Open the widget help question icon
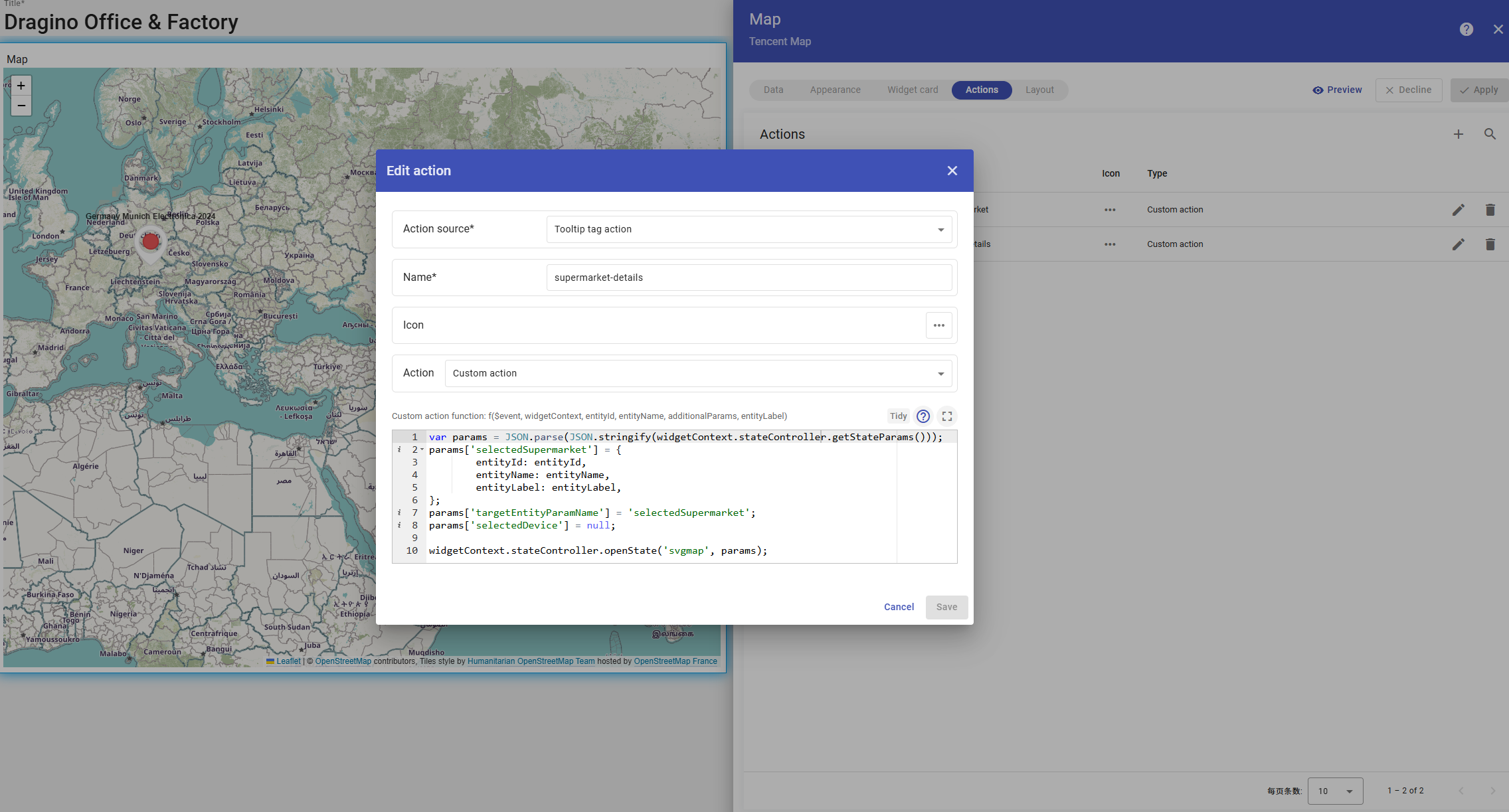The height and width of the screenshot is (812, 1509). 1466,29
